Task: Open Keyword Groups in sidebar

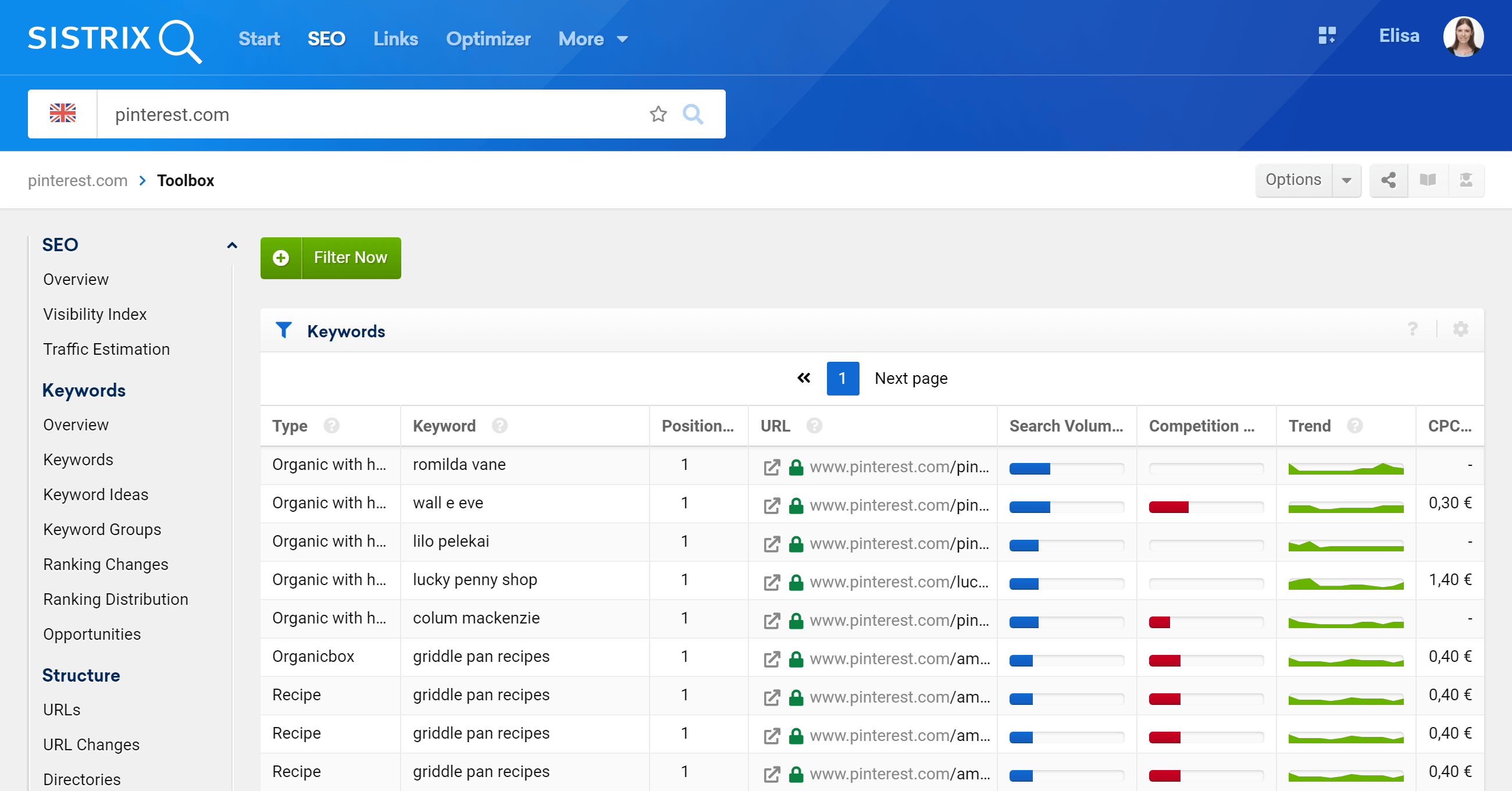Action: tap(102, 529)
